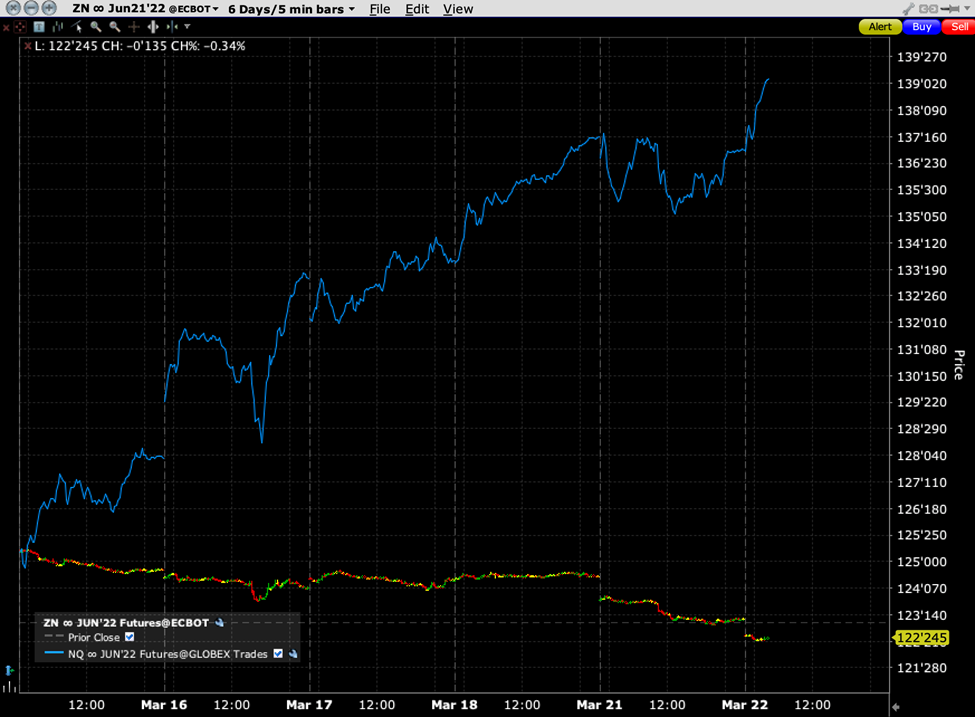
Task: Open the View menu
Action: 458,9
